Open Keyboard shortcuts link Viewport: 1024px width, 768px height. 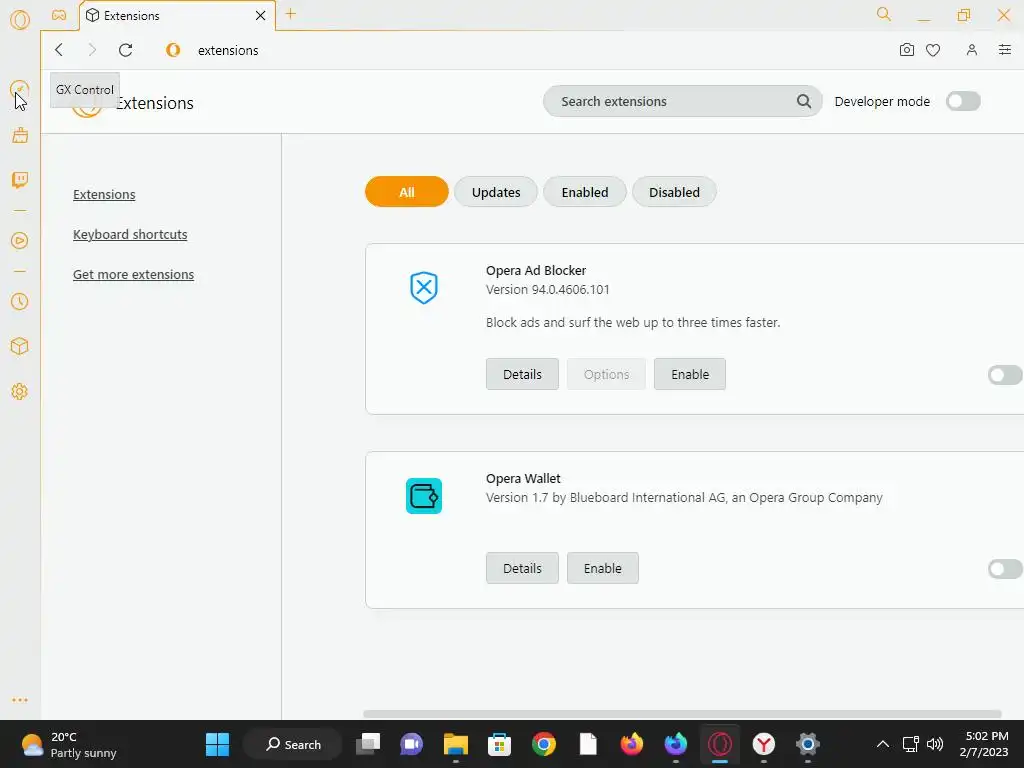130,234
